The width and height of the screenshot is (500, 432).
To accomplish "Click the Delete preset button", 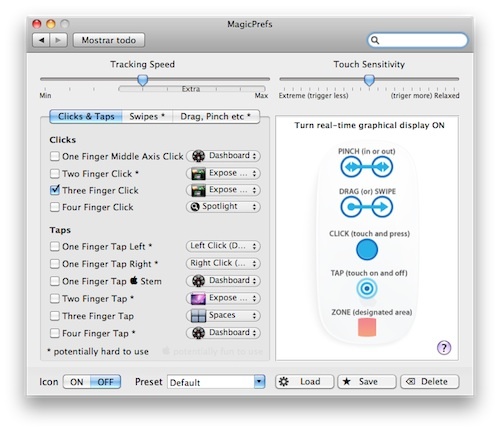I will coord(430,382).
